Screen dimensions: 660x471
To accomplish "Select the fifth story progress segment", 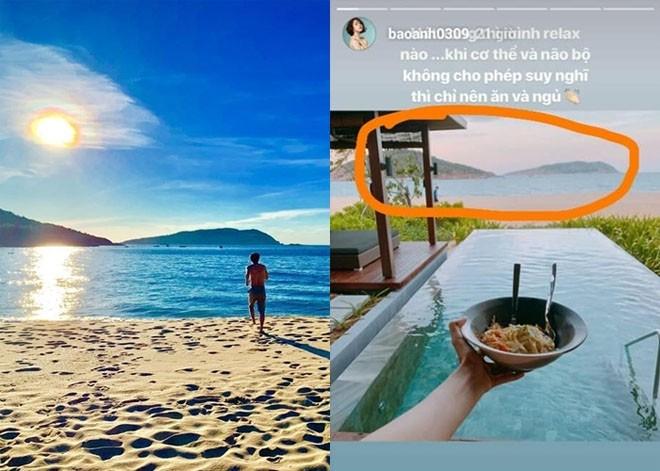I will (575, 9).
